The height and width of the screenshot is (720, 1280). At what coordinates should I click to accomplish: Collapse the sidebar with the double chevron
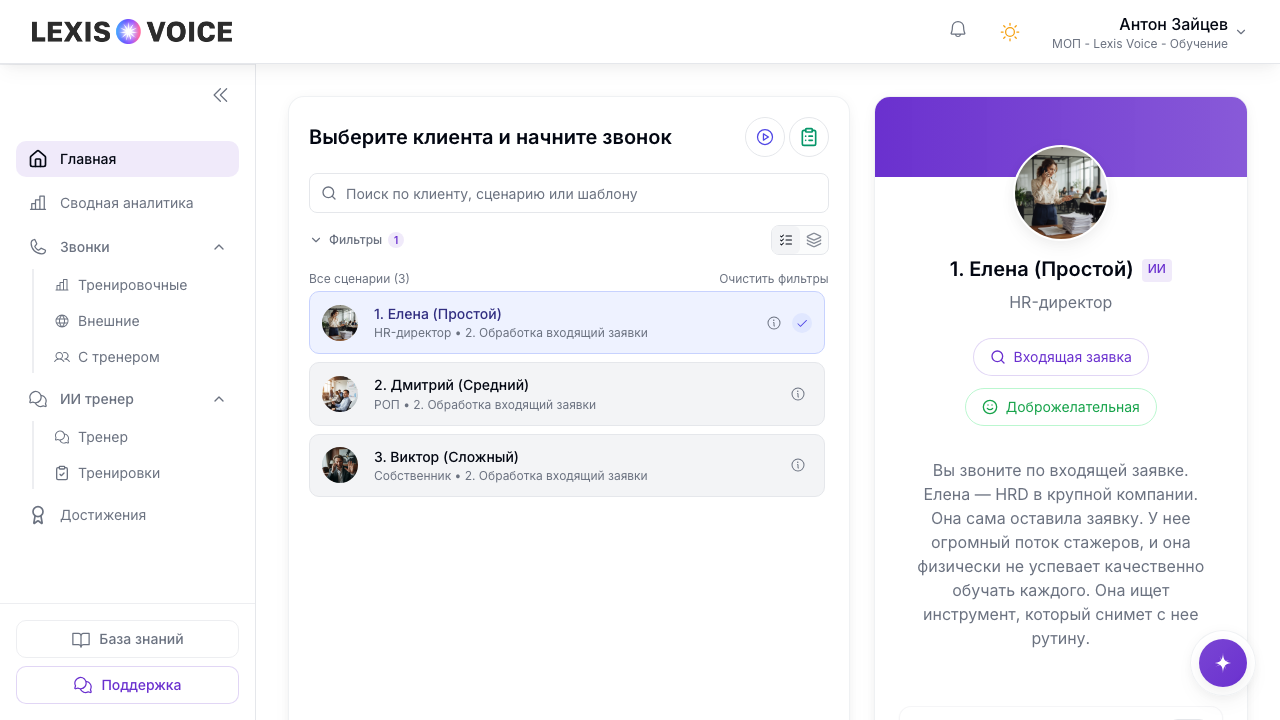coord(220,95)
